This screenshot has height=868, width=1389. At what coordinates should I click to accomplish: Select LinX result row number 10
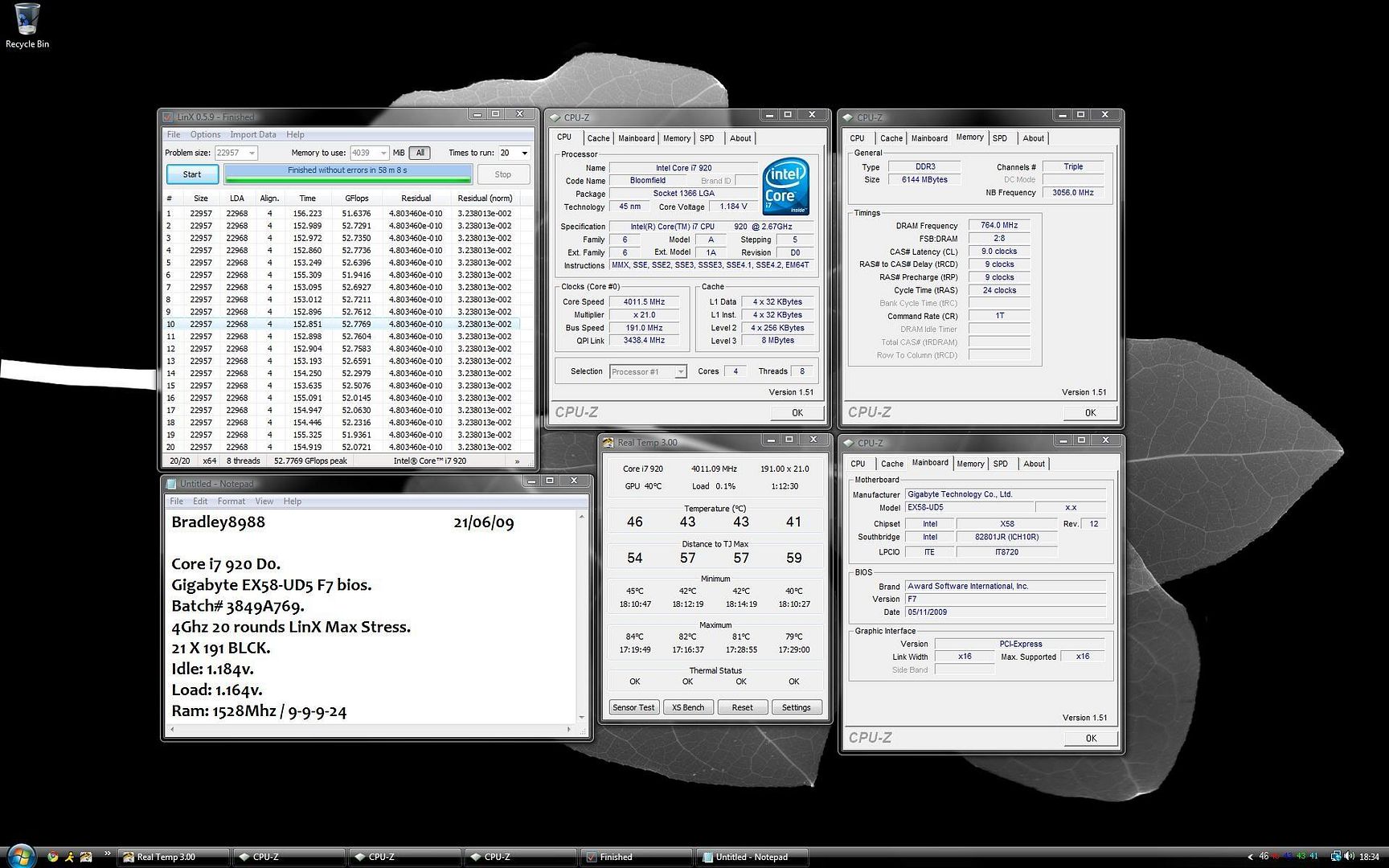click(x=342, y=324)
